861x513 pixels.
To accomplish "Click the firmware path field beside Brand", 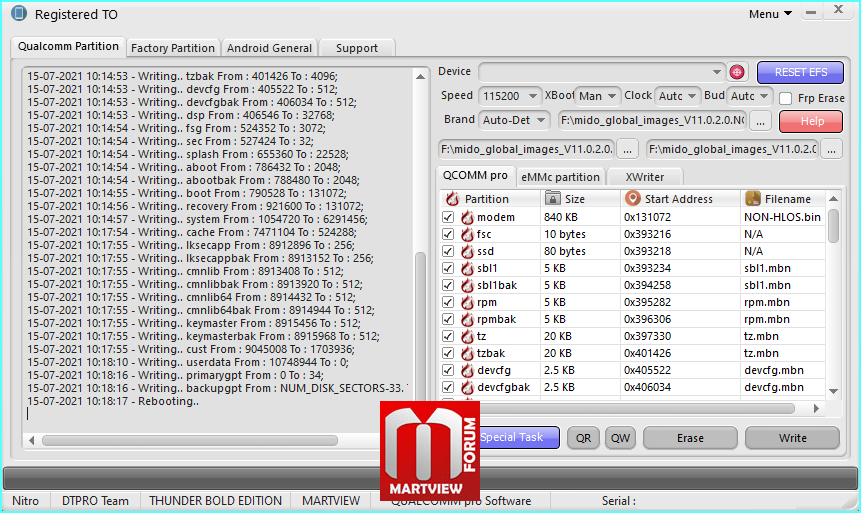I will (x=652, y=120).
